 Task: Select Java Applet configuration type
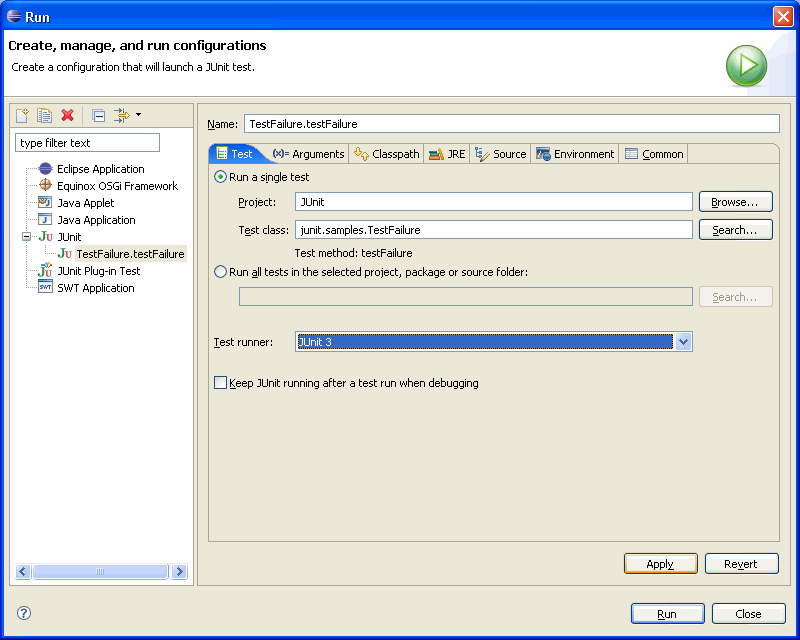point(86,203)
